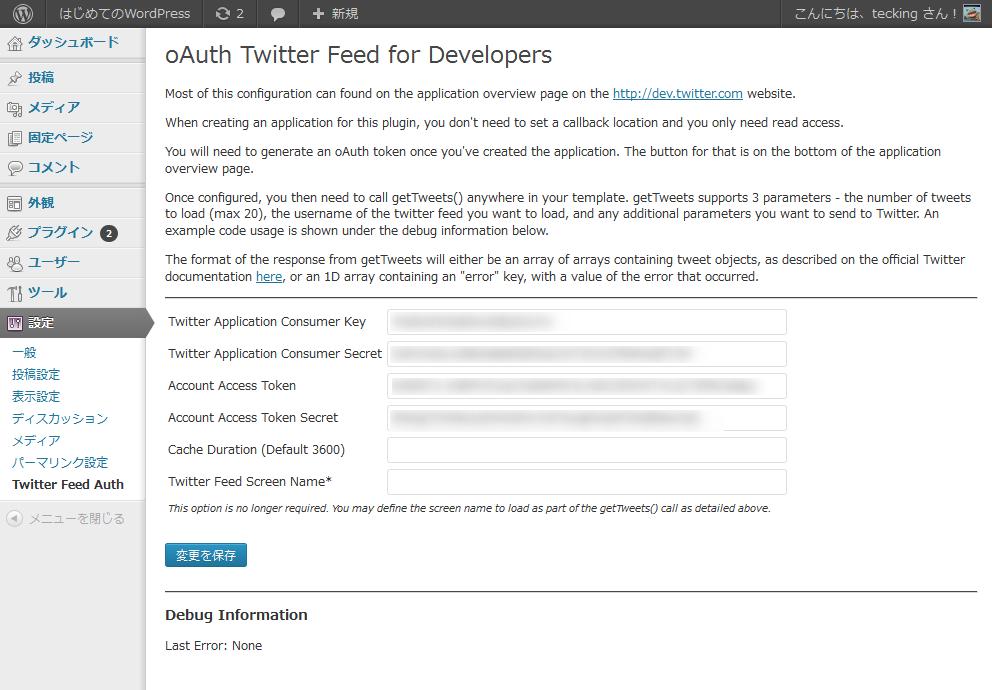Open the comments bubble icon in admin bar
The image size is (992, 690).
click(278, 14)
